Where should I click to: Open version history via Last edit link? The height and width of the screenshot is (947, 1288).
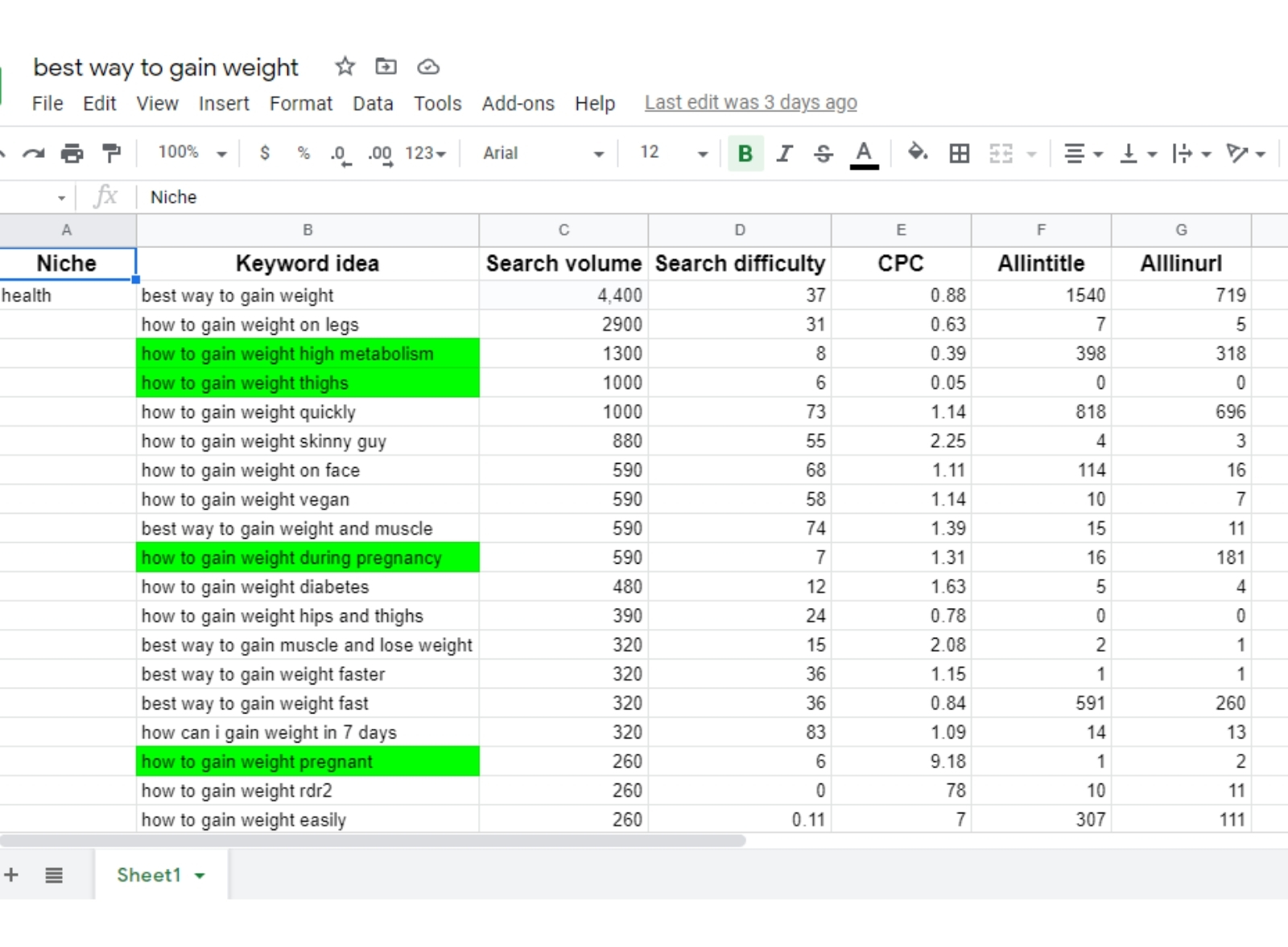pyautogui.click(x=749, y=102)
